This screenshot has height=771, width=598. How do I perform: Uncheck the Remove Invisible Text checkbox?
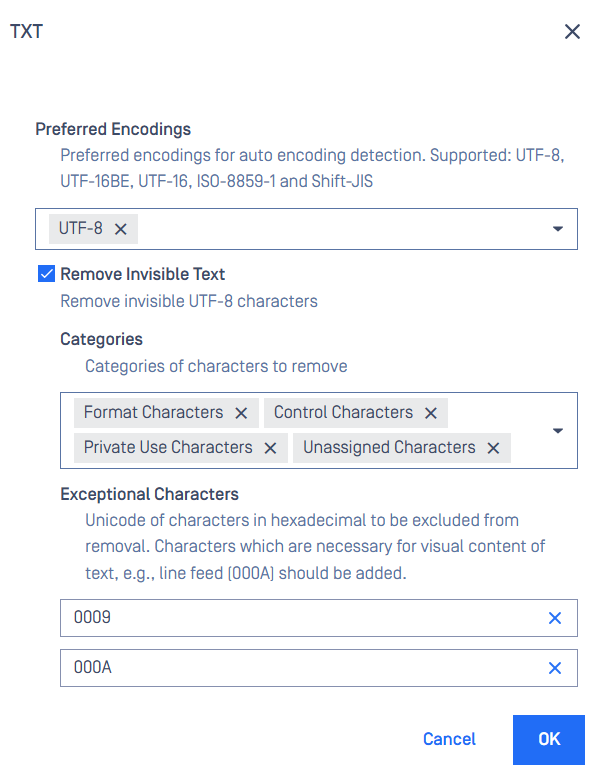(46, 274)
